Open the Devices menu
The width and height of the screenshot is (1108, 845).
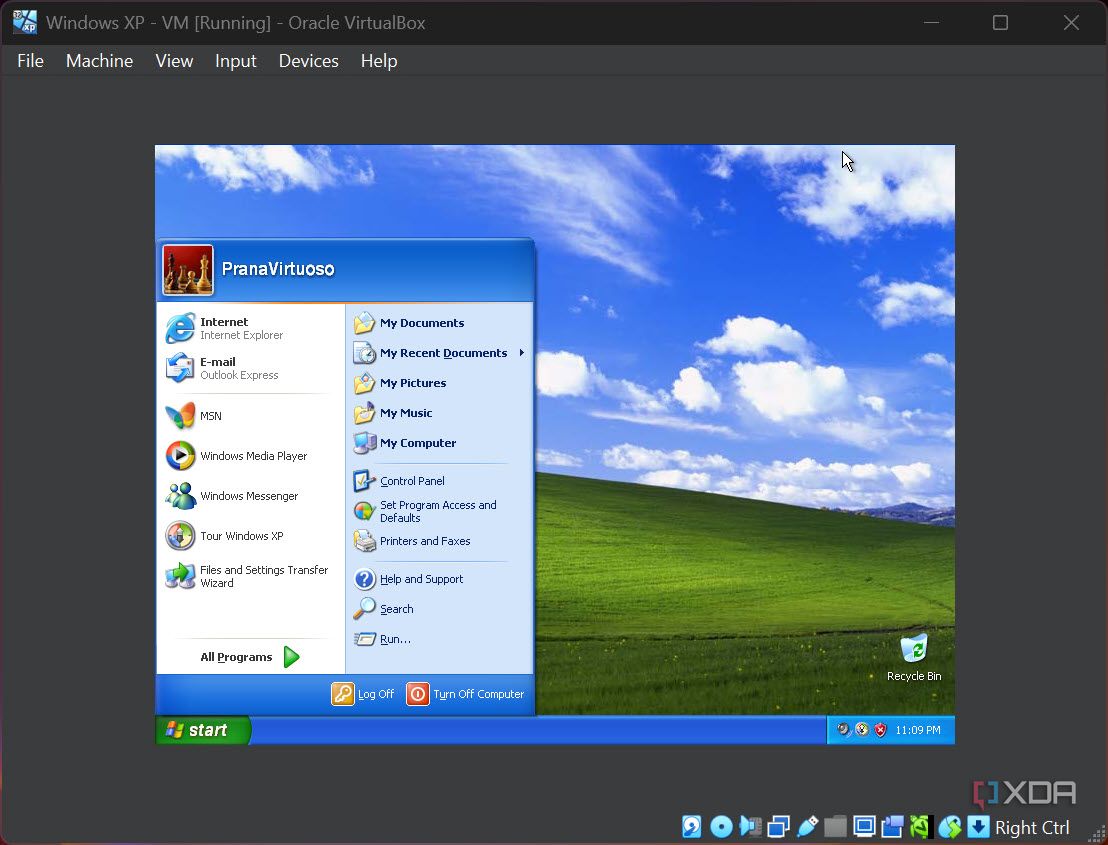tap(308, 61)
